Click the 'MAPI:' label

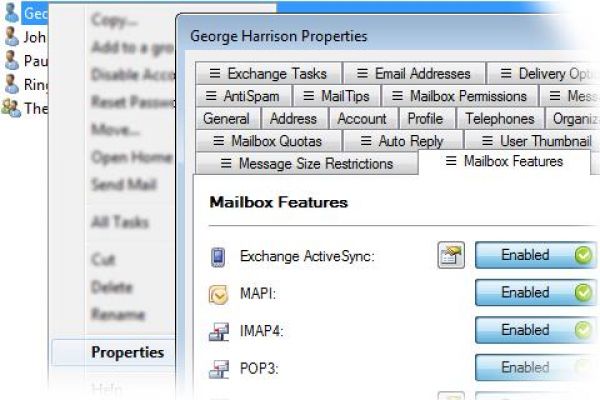[x=258, y=294]
